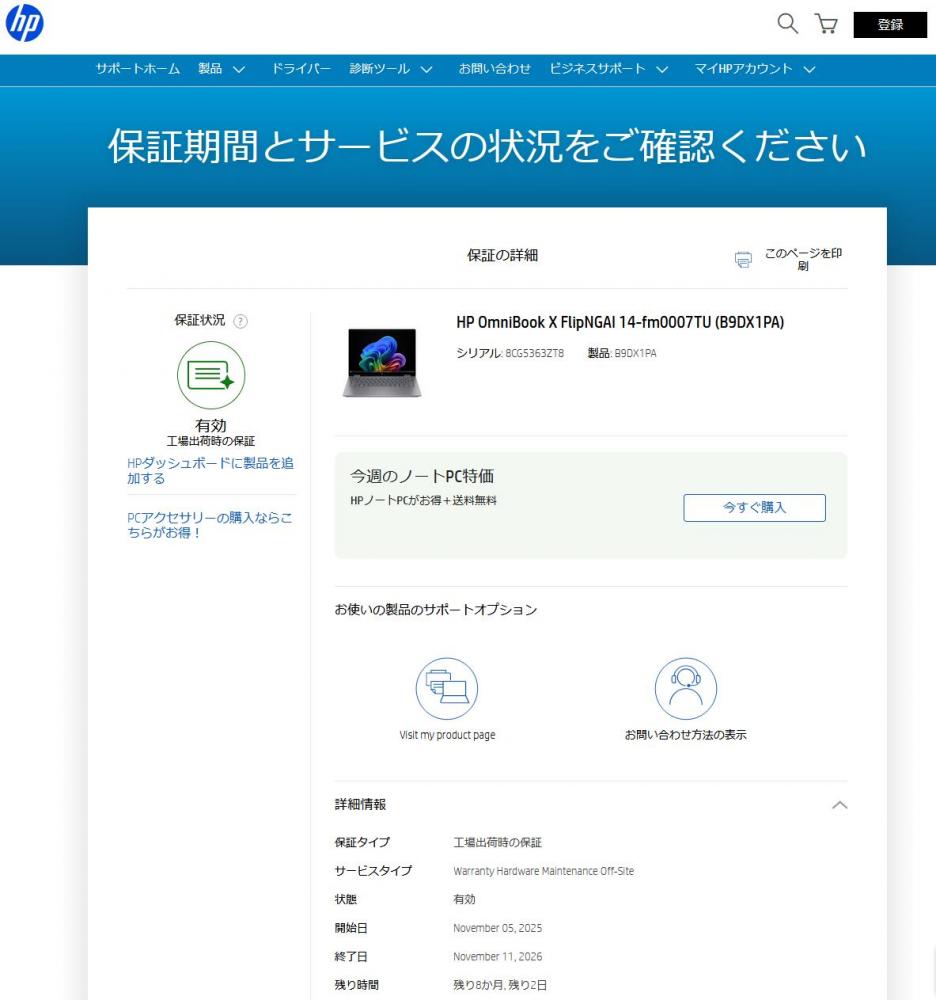Viewport: 936px width, 1000px height.
Task: Click the product number B9DX1PA value
Action: pyautogui.click(x=635, y=353)
